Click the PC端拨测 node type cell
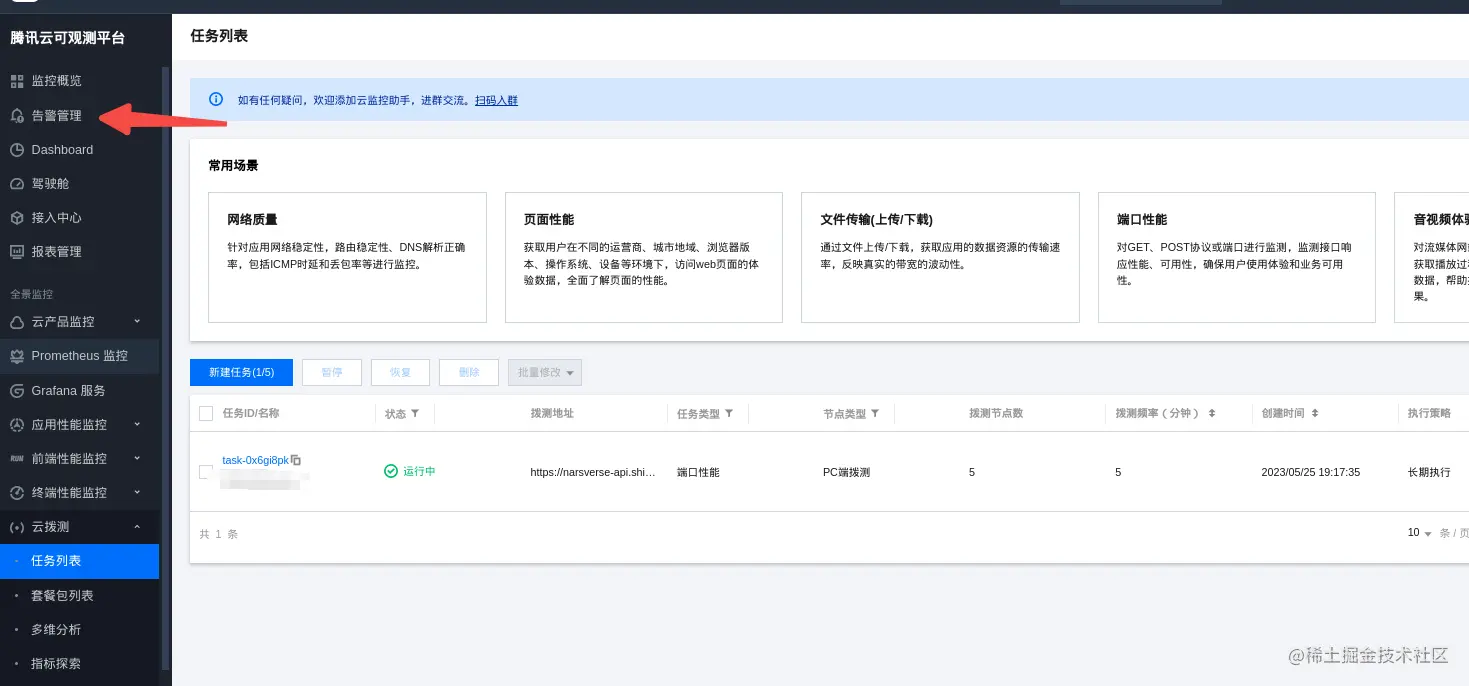Image resolution: width=1469 pixels, height=686 pixels. (846, 472)
